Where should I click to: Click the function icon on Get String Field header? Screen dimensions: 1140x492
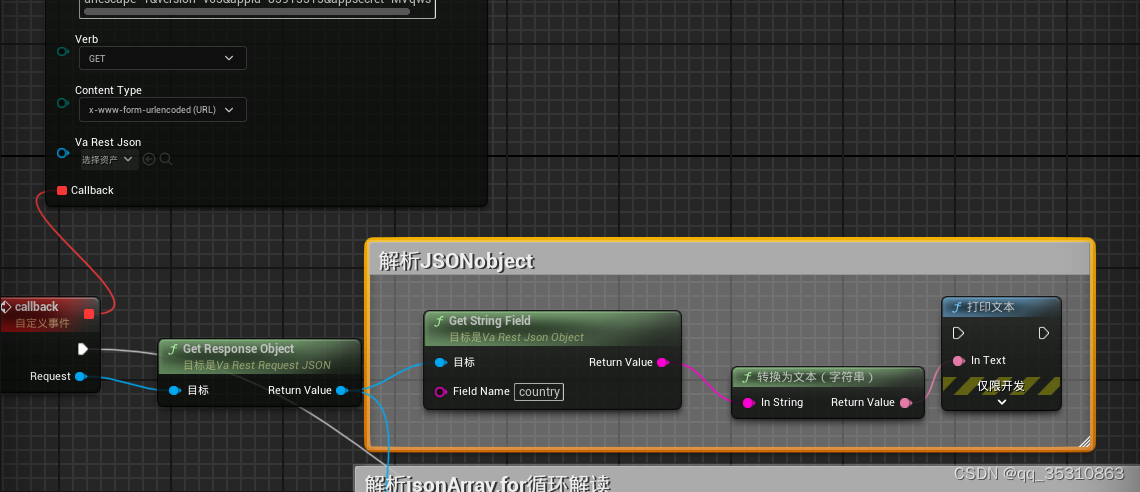[439, 321]
